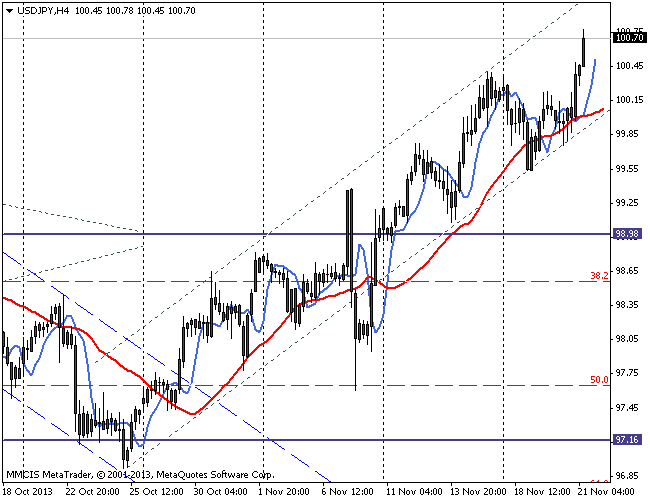Screen dimensions: 650x500
Task: Click the 11 Nov 04:00 time label
Action: [414, 492]
